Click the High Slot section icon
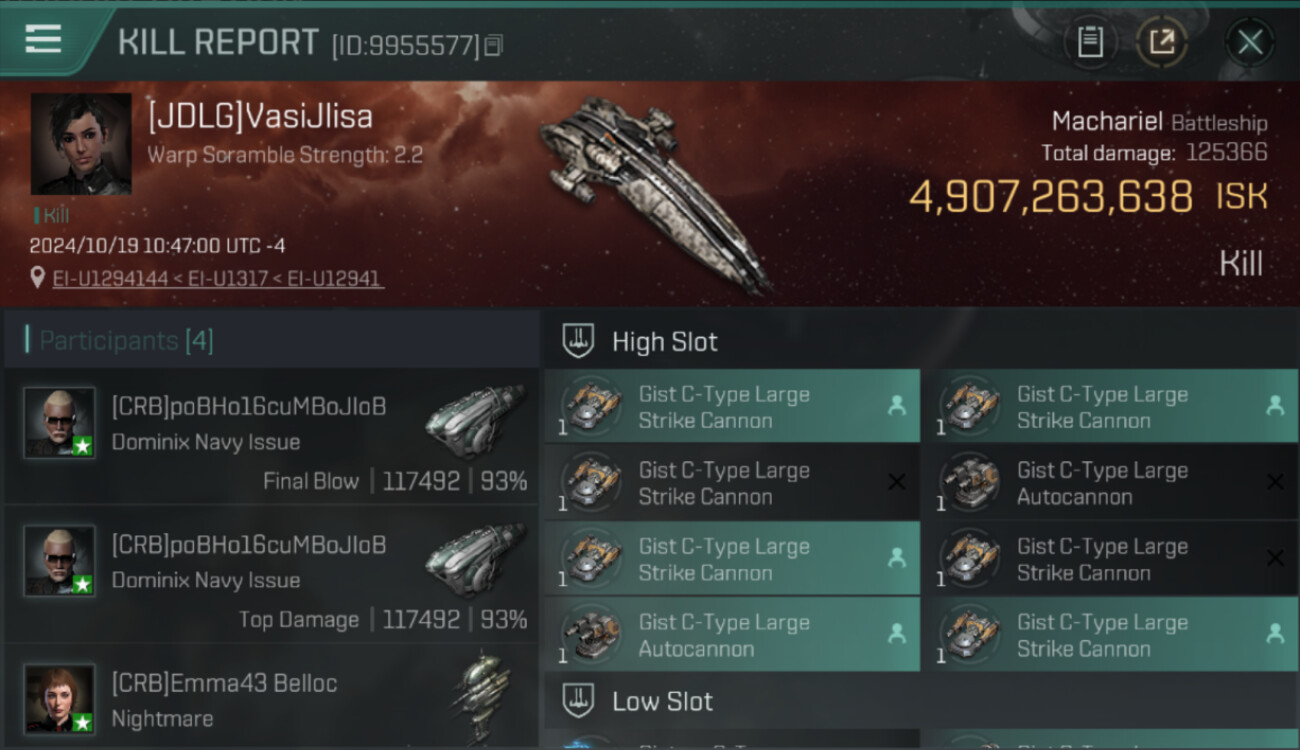1300x750 pixels. coord(579,341)
